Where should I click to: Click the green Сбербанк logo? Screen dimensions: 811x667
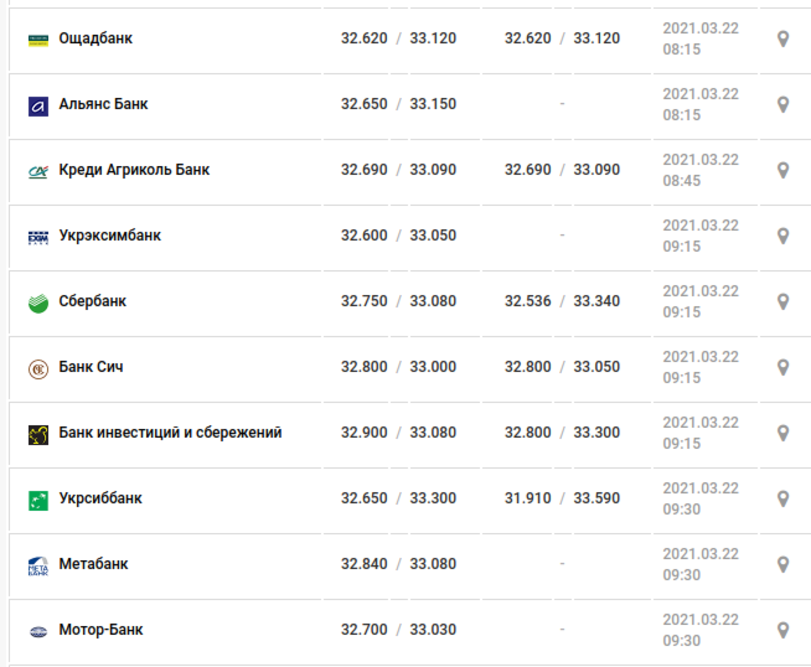coord(38,303)
